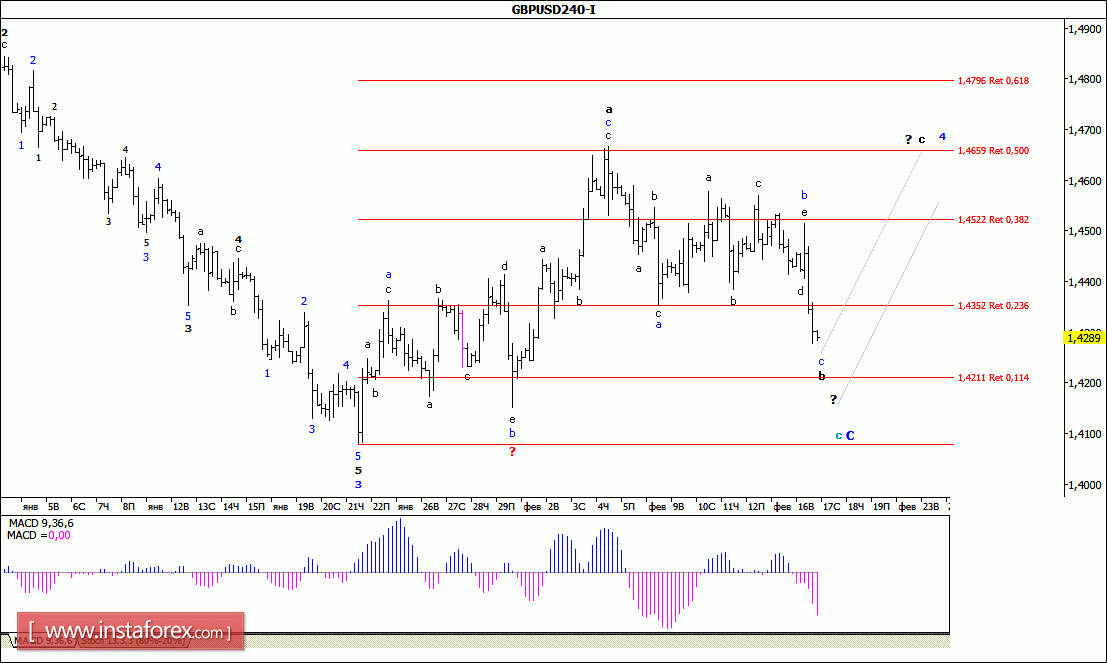Click the GBPUSD240-I chart title
This screenshot has width=1107, height=663.
point(554,10)
